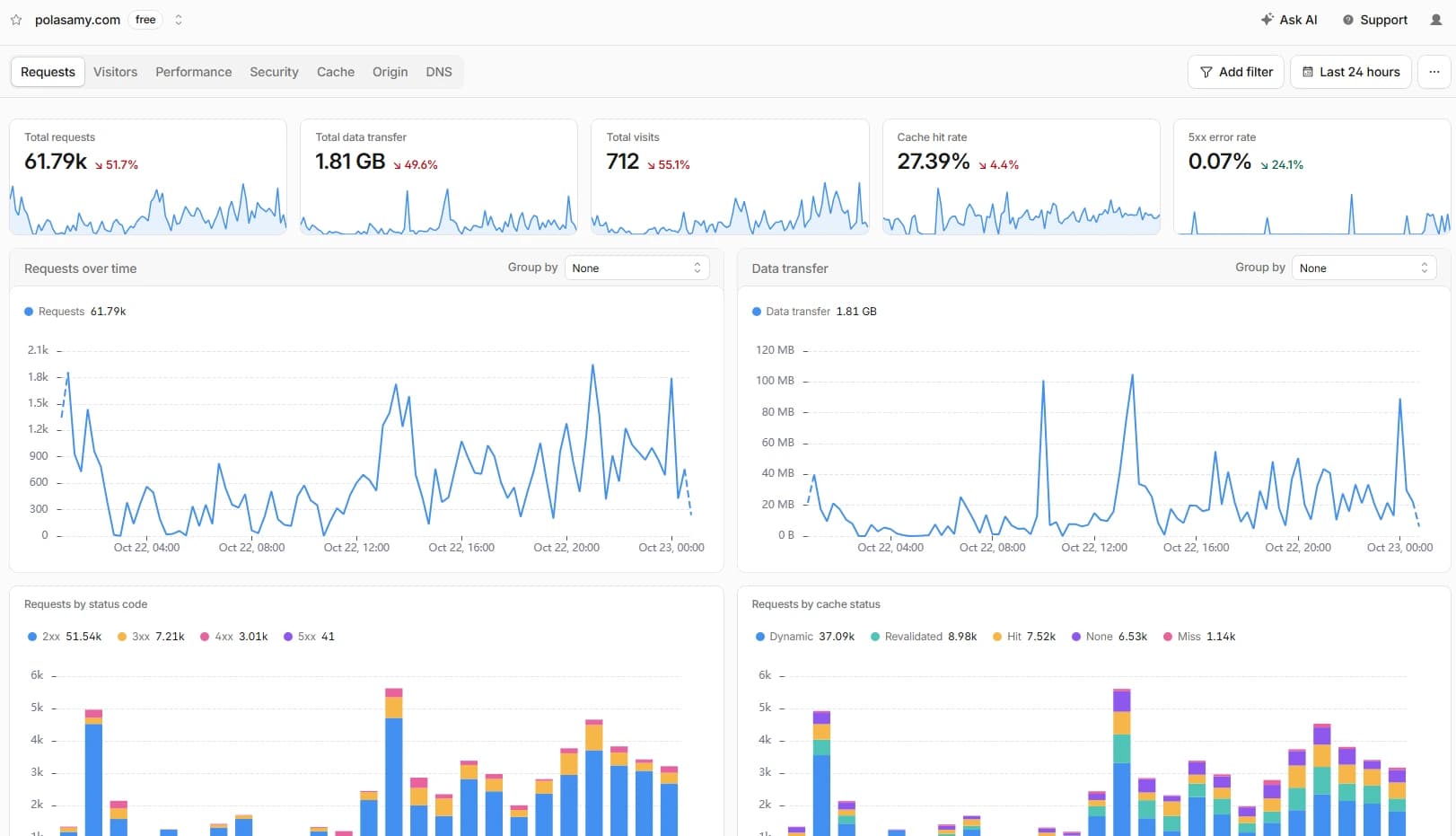This screenshot has height=836, width=1456.
Task: Toggle the None cache status legend item
Action: (x=1110, y=637)
